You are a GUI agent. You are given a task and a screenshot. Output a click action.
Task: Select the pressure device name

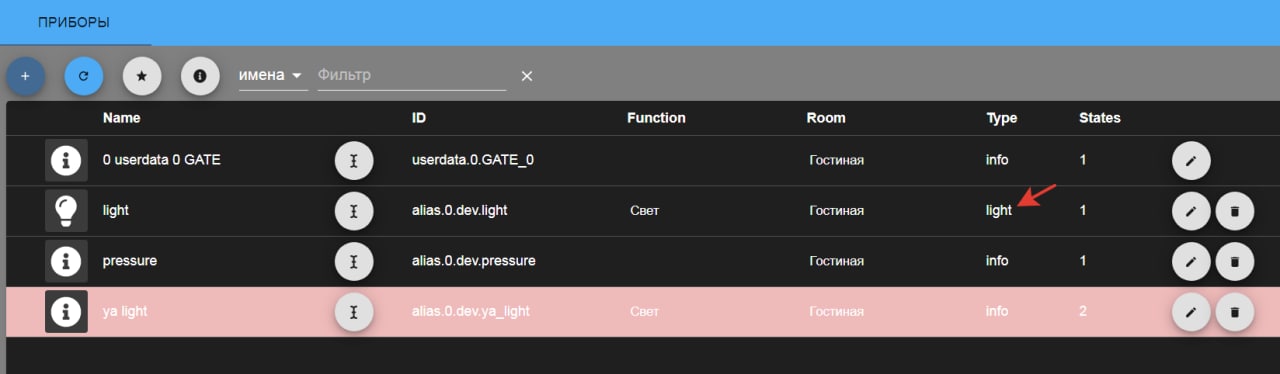click(130, 261)
